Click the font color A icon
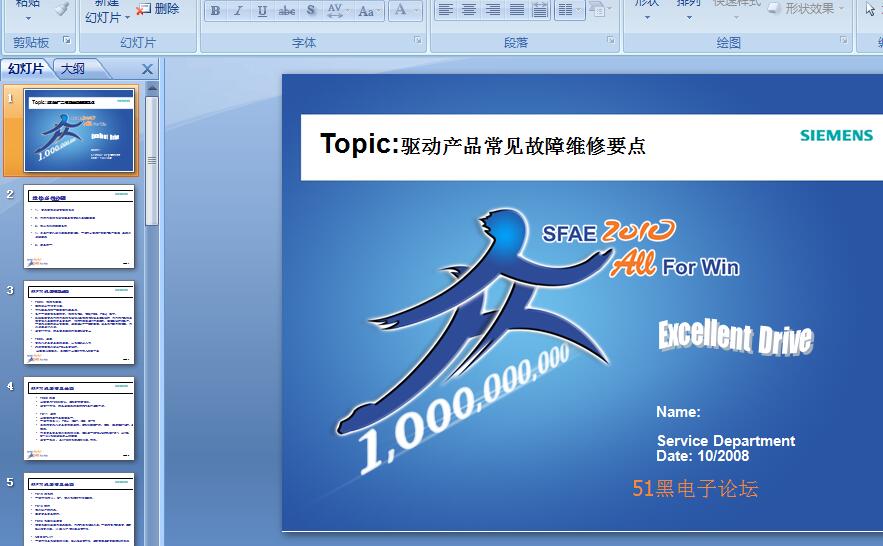 coord(400,10)
